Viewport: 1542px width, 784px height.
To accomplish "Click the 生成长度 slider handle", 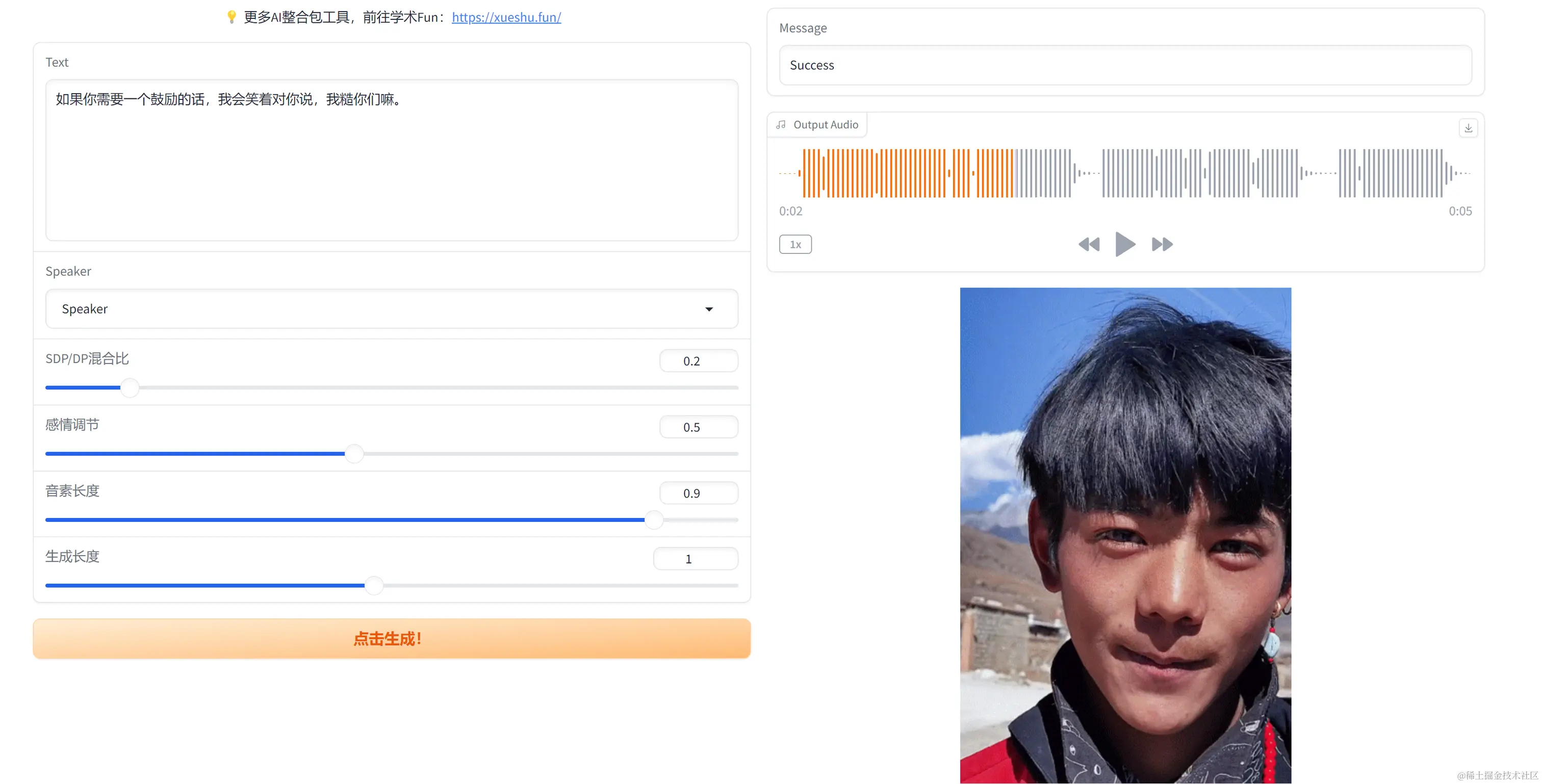I will (x=374, y=585).
